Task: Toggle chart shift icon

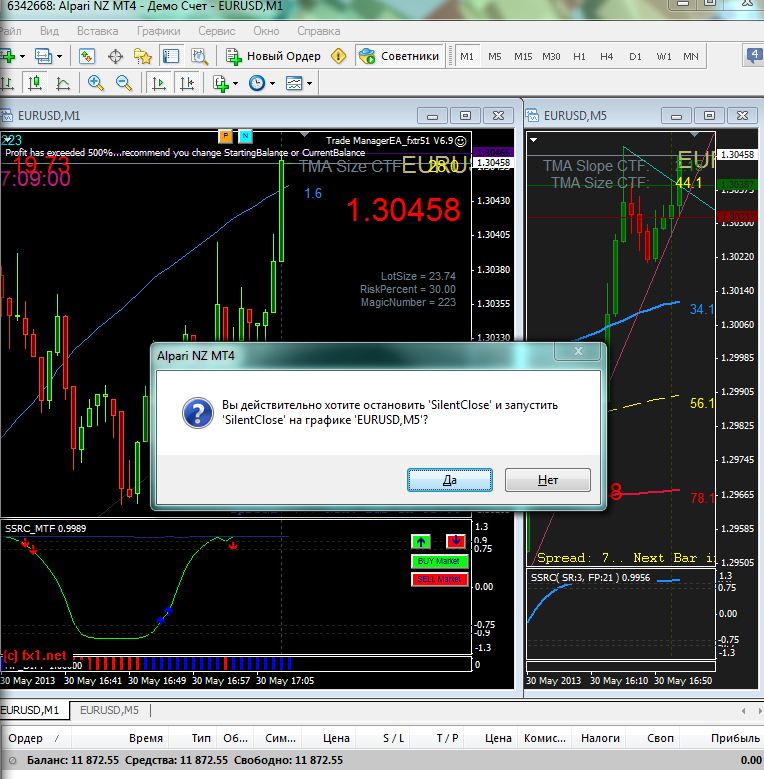Action: click(x=187, y=83)
